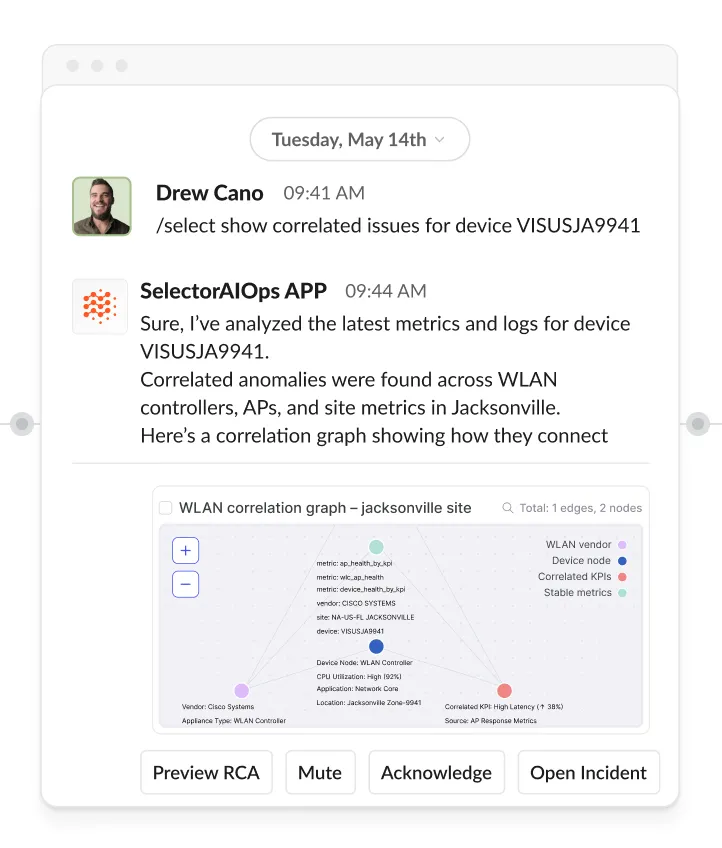Click the Correlated KPIs legend swatch
This screenshot has width=722, height=848.
pyautogui.click(x=622, y=577)
